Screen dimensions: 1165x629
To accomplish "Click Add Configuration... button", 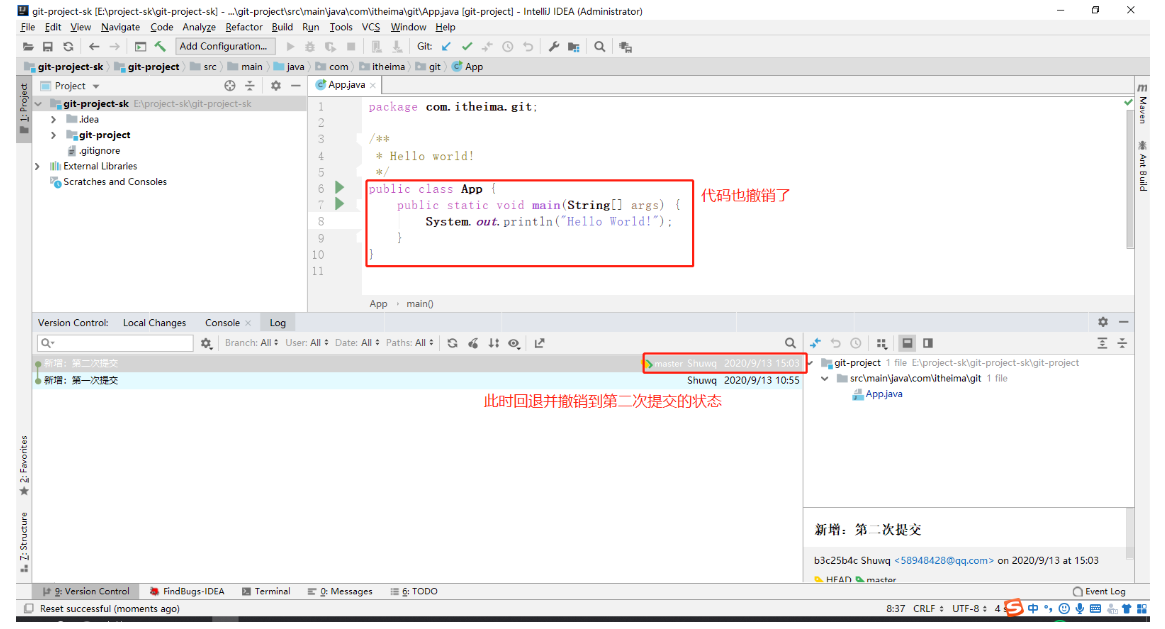I will coord(223,46).
